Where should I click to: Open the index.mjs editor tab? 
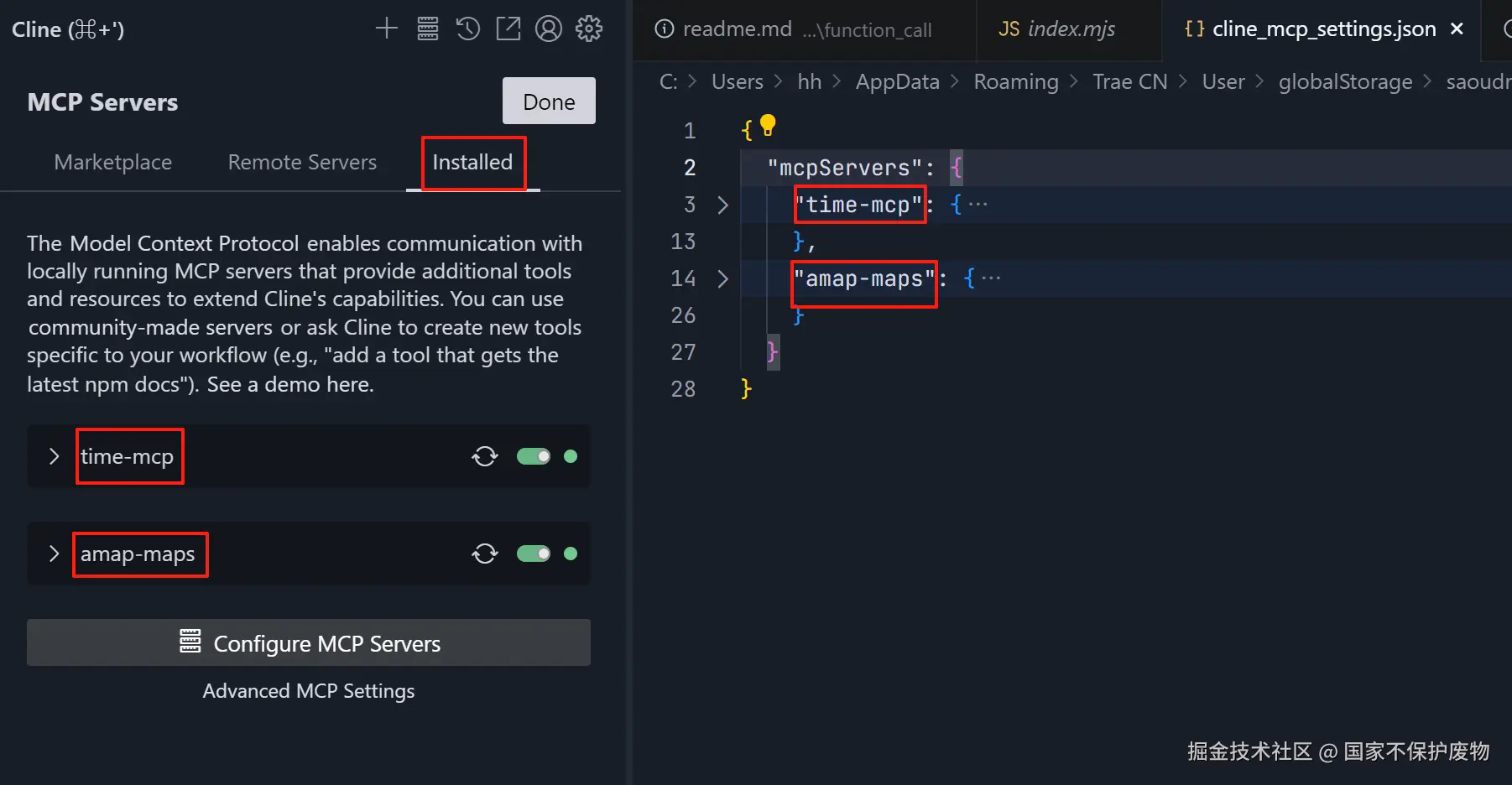1057,29
